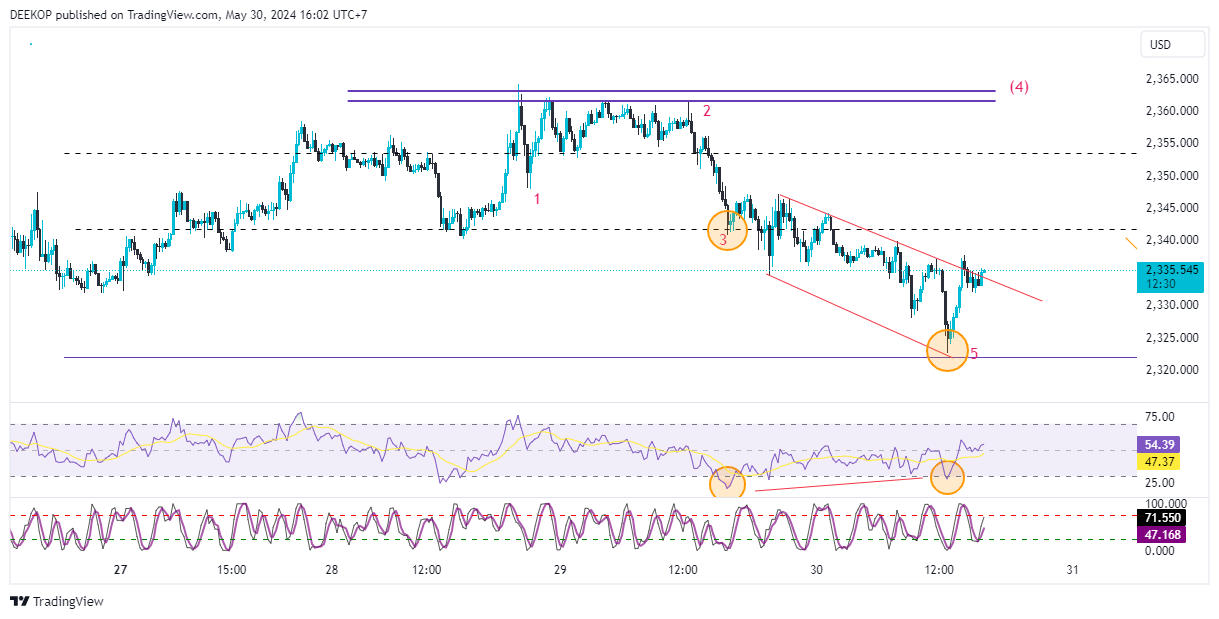Click the date label 31 on time axis

pyautogui.click(x=1072, y=570)
